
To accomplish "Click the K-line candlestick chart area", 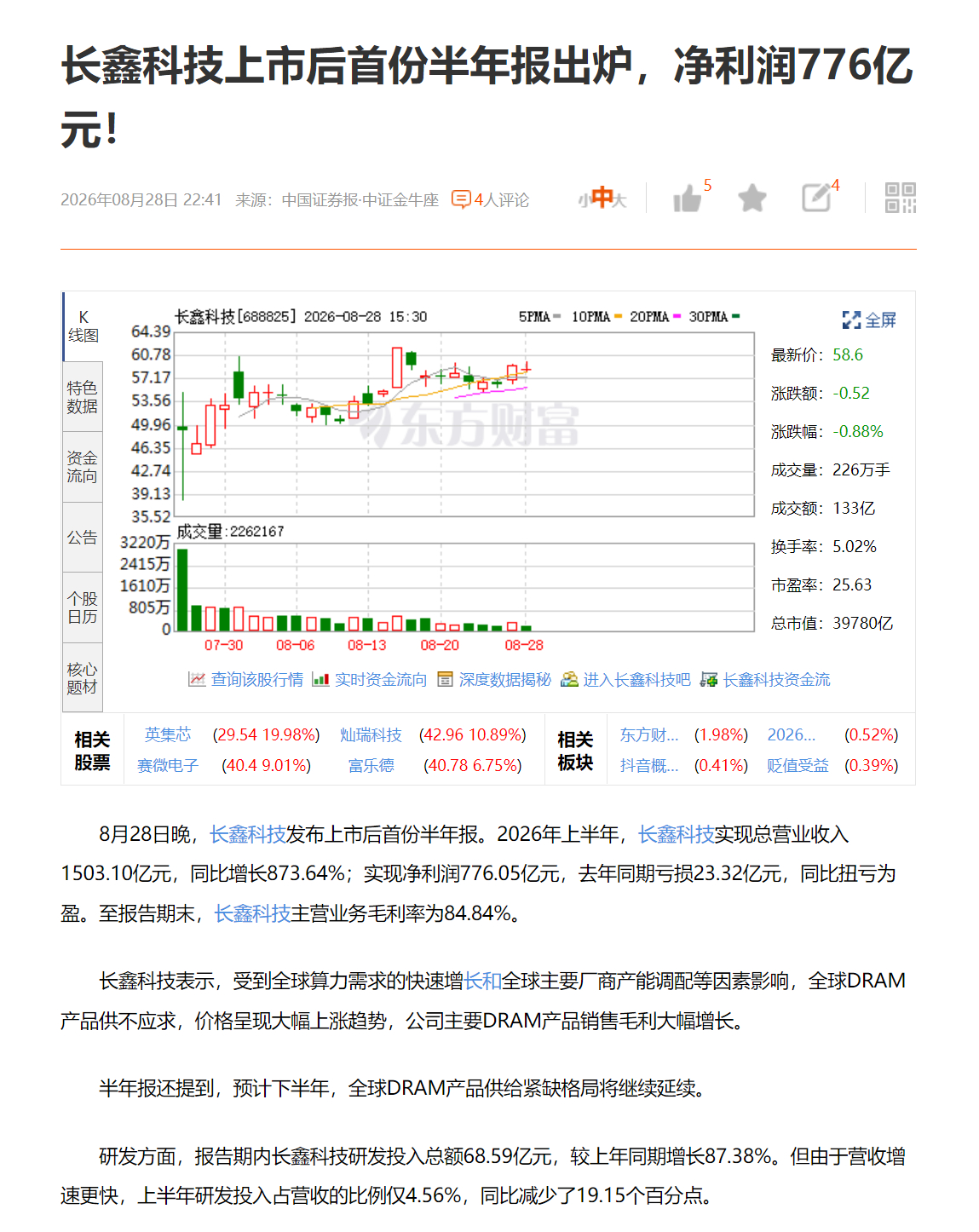I will click(x=464, y=424).
